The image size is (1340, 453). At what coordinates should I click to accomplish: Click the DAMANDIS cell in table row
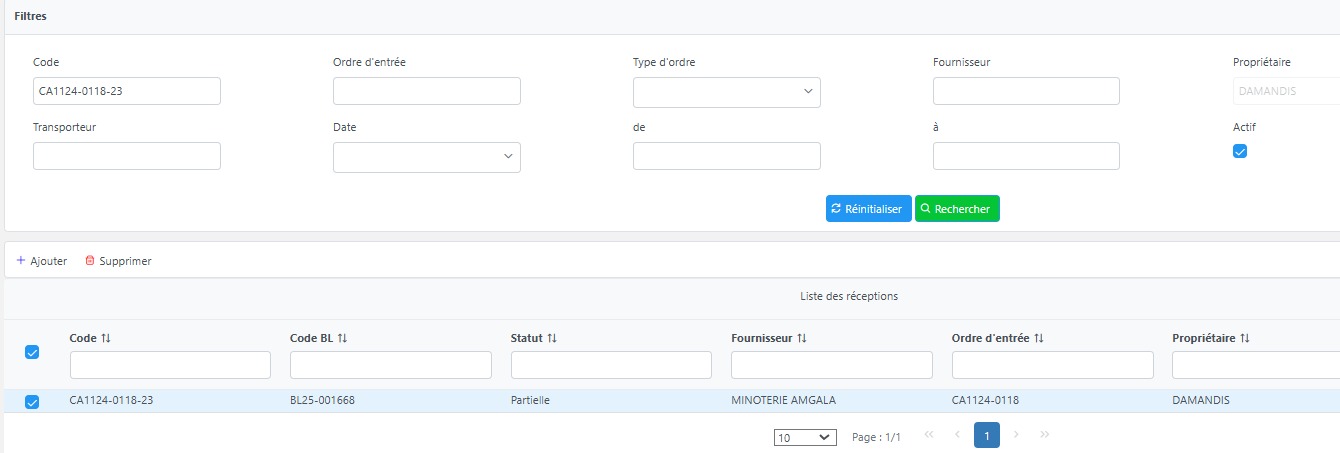[x=1201, y=401]
